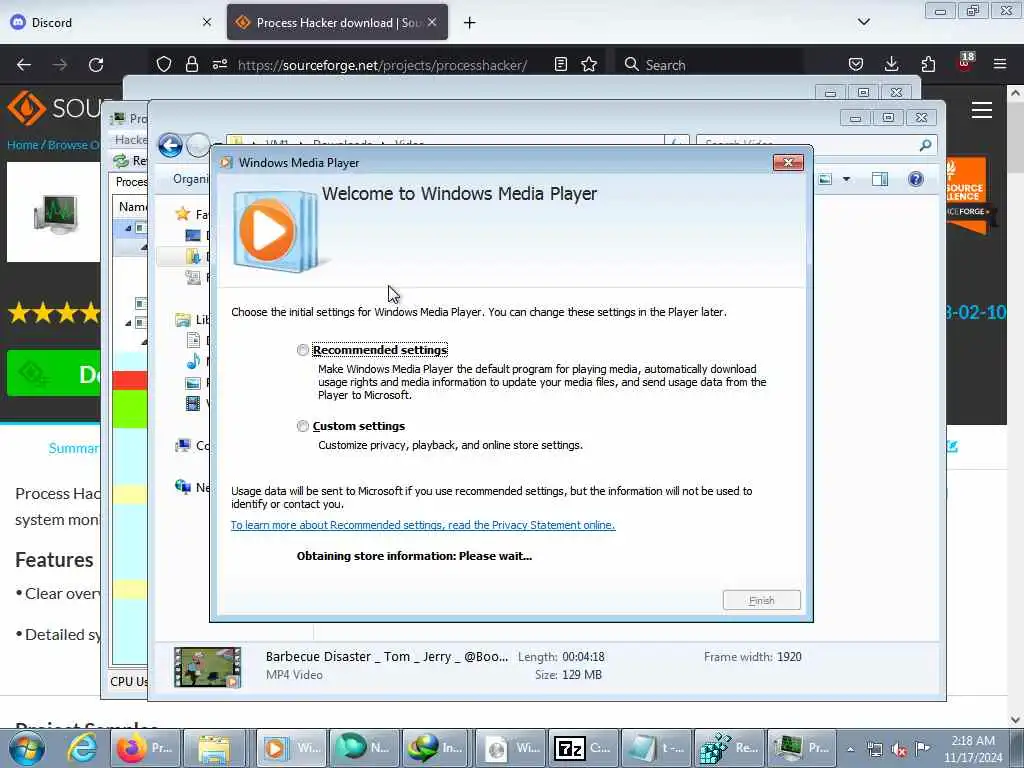The height and width of the screenshot is (768, 1024).
Task: Select Network in the Explorer navigation pane
Action: click(192, 487)
